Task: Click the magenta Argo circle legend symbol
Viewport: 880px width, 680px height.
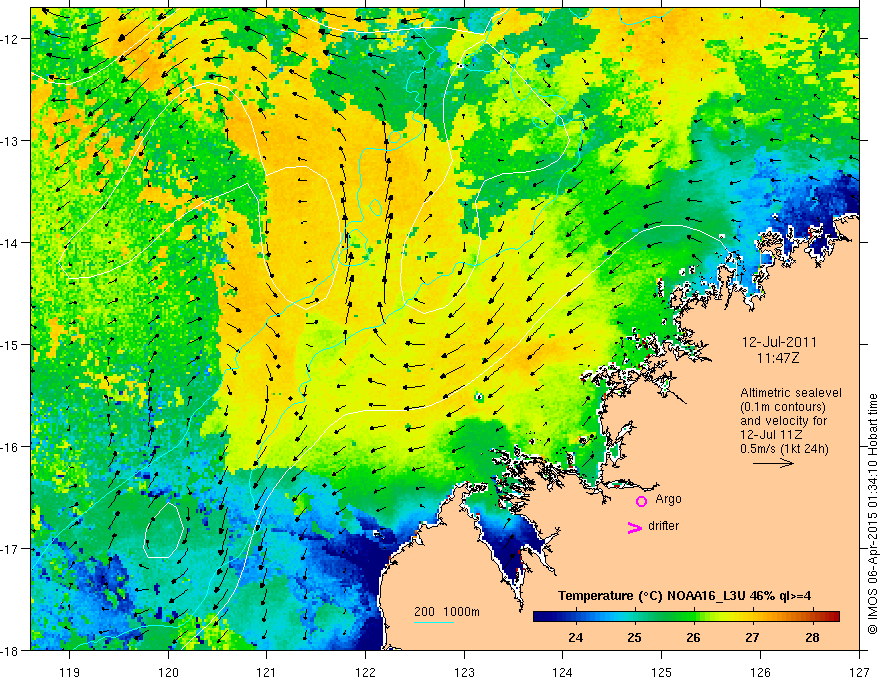Action: [x=641, y=501]
